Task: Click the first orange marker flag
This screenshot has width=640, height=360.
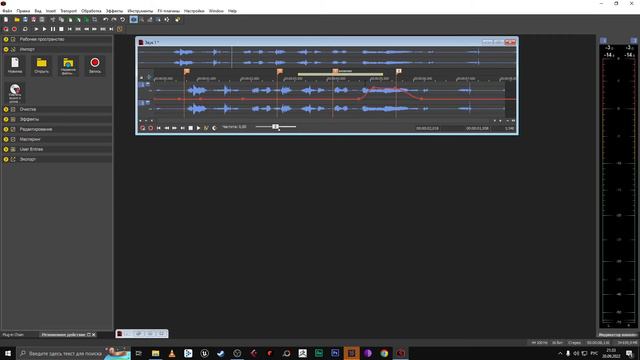Action: tap(187, 71)
